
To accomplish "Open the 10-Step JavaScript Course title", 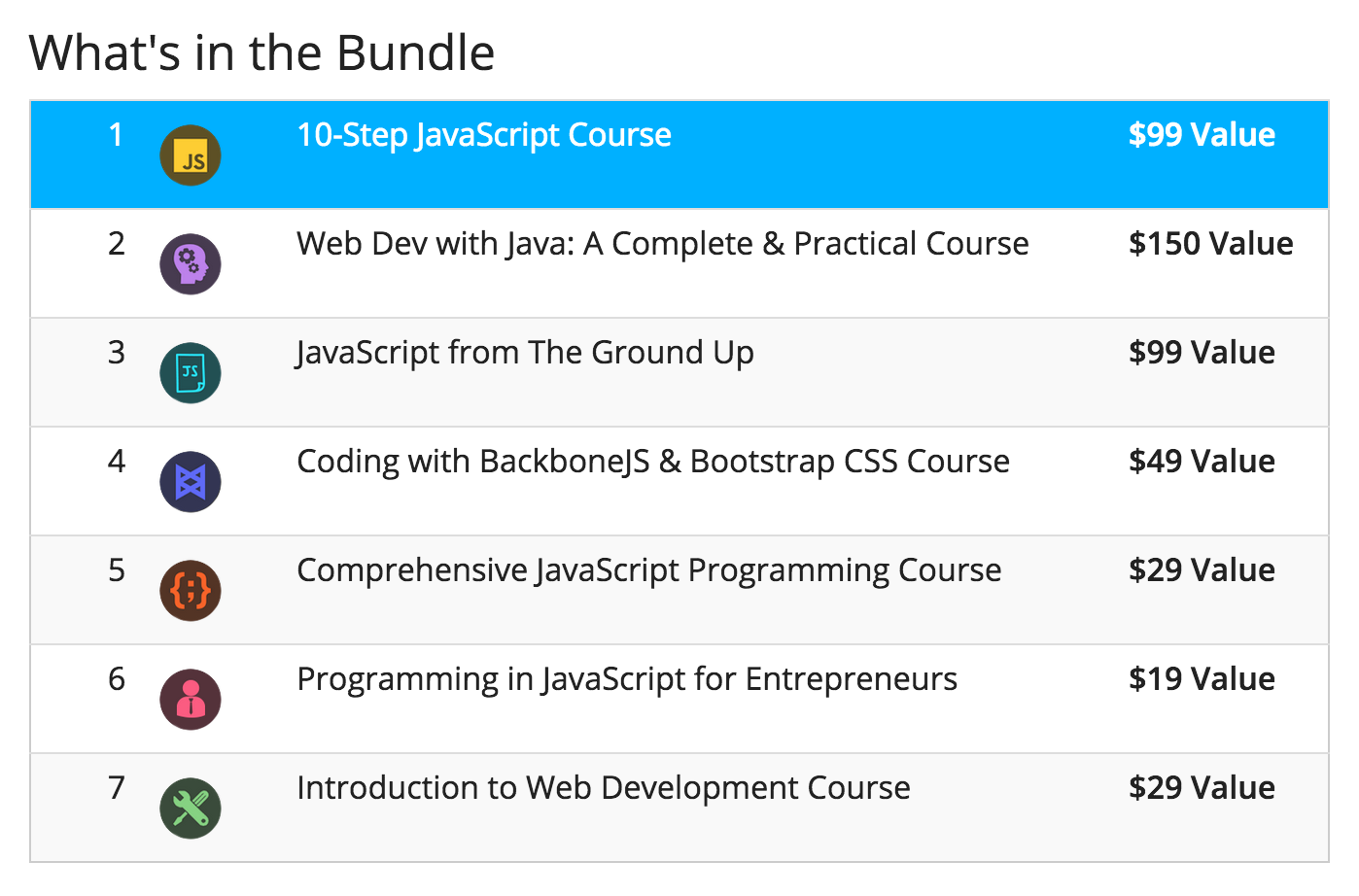I will (484, 135).
